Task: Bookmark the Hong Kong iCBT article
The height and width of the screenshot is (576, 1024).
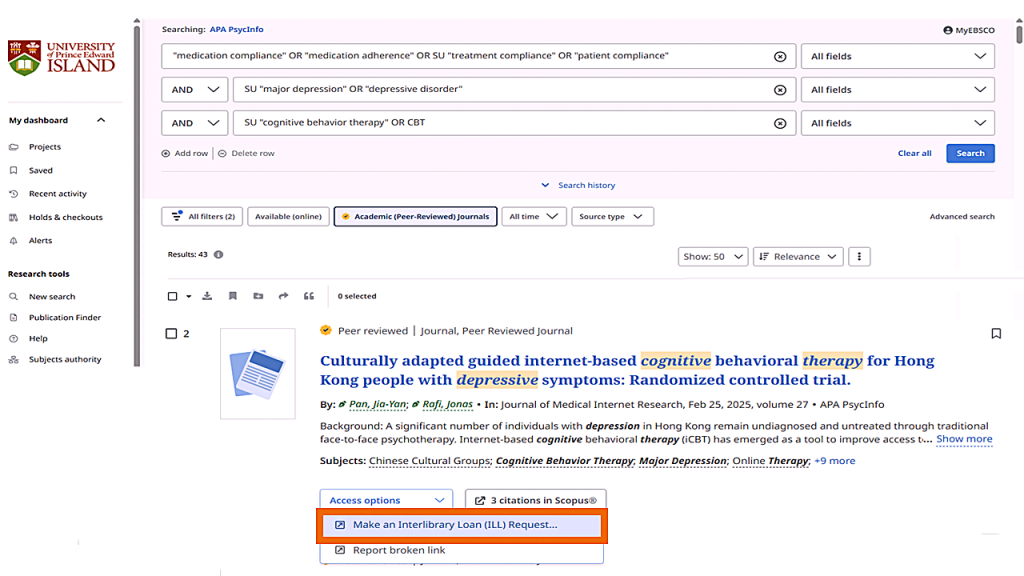Action: click(x=995, y=333)
